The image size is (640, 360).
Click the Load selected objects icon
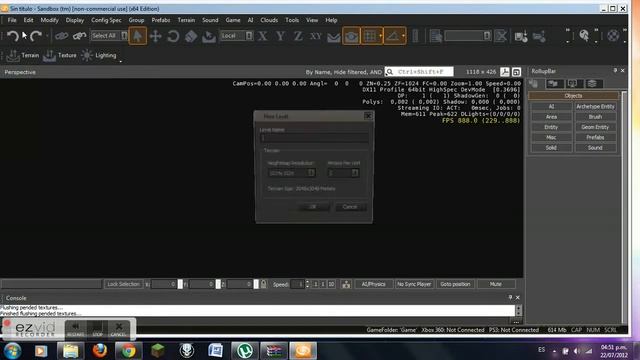[539, 36]
